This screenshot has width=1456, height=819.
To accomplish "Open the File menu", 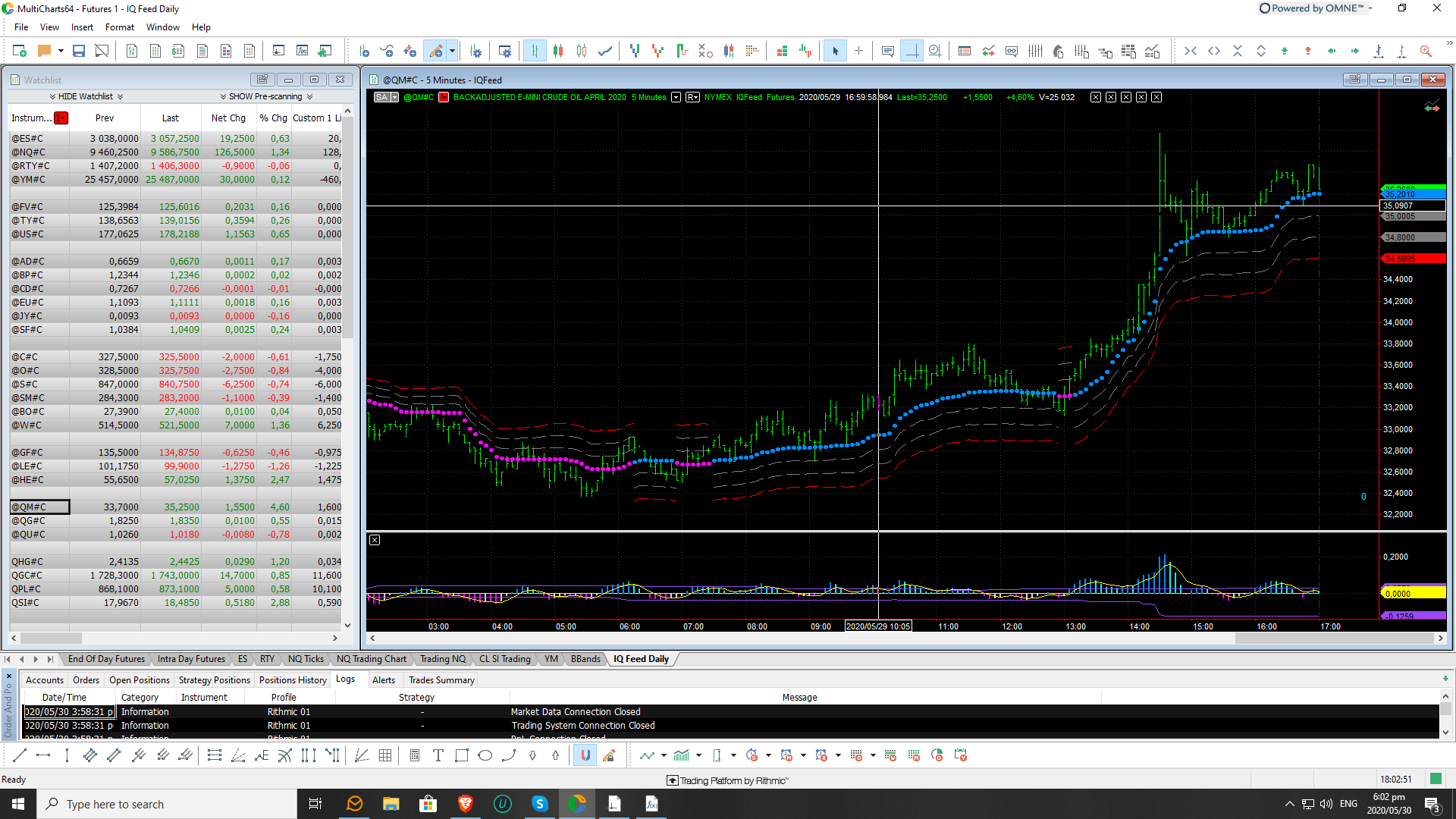I will tap(21, 27).
